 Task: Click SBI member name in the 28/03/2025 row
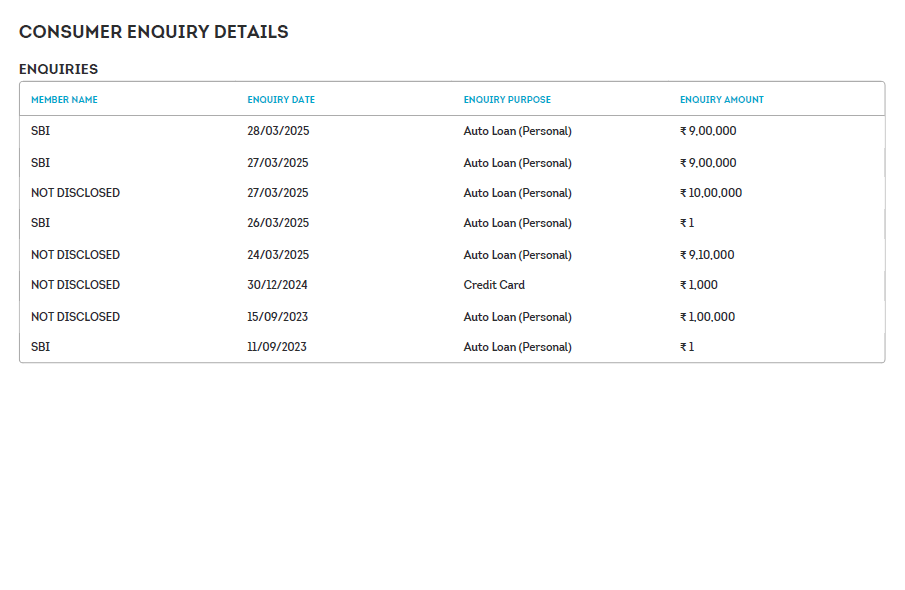[41, 131]
